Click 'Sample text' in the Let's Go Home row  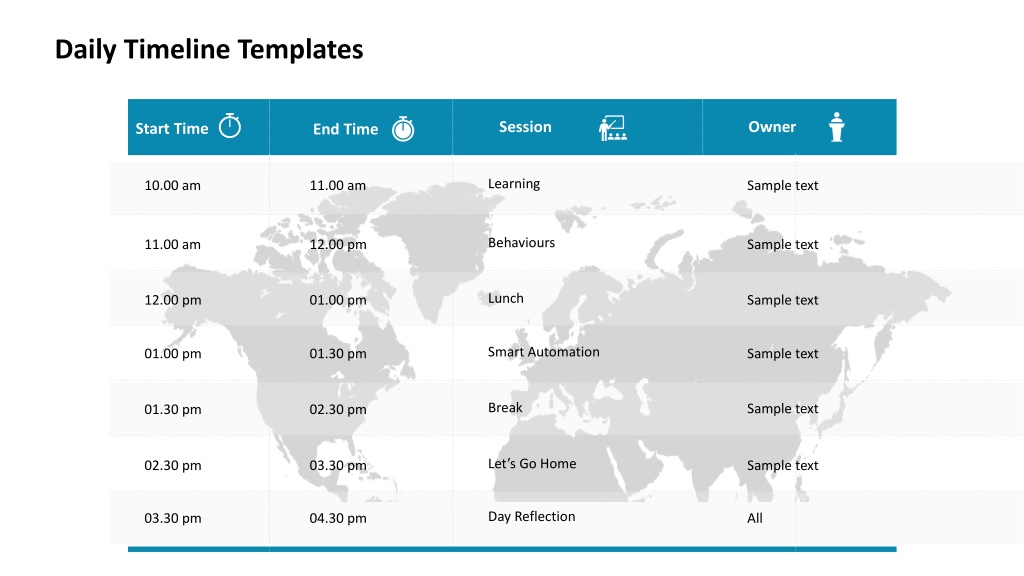point(782,466)
